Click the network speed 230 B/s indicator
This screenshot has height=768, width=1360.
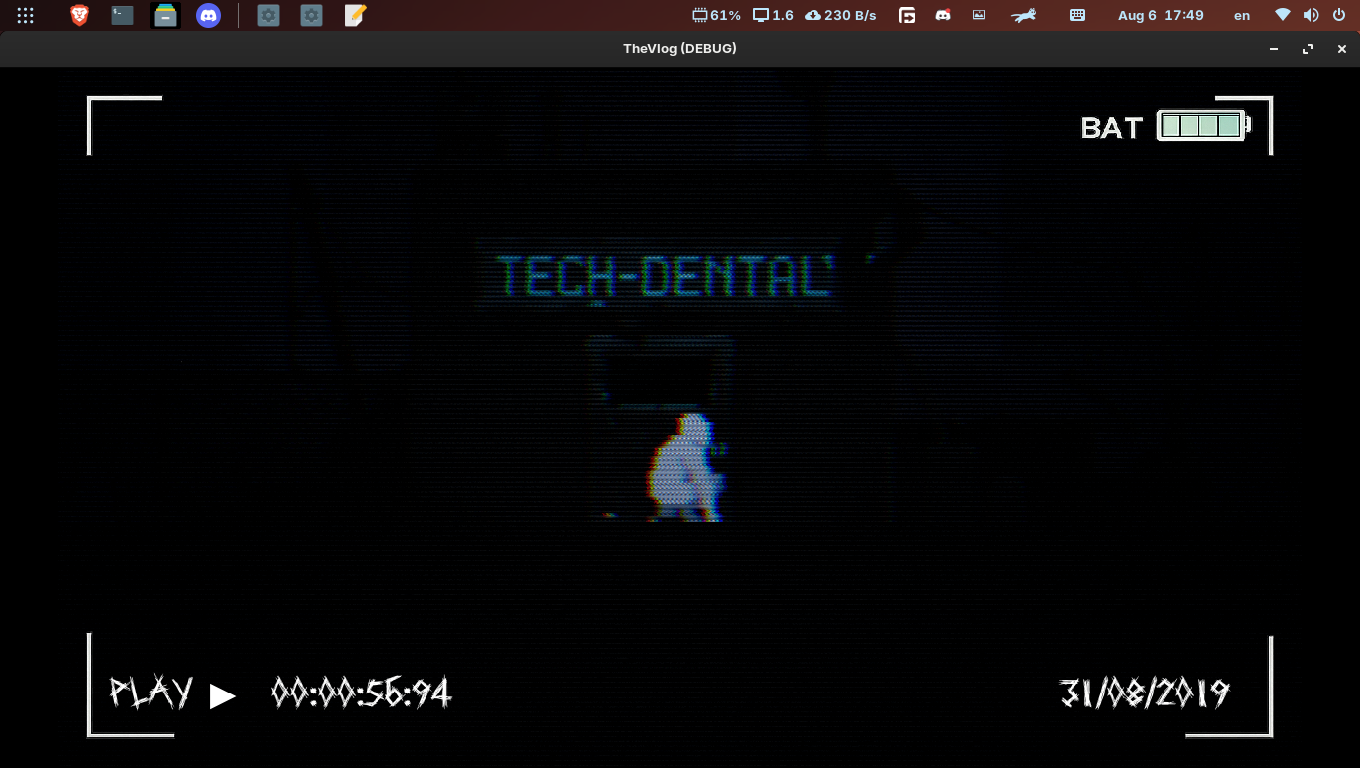841,15
